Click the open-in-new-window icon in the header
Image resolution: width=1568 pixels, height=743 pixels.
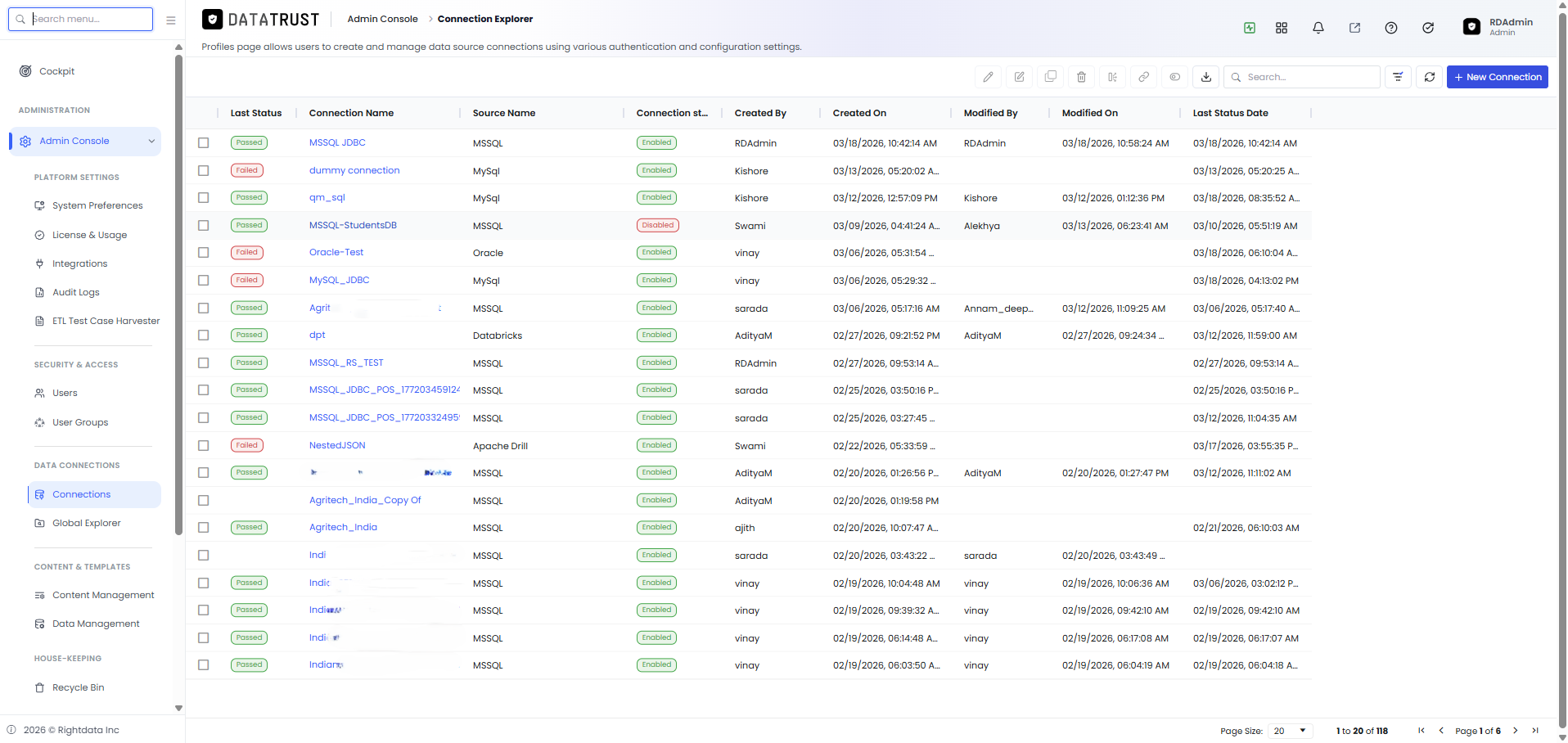coord(1354,28)
